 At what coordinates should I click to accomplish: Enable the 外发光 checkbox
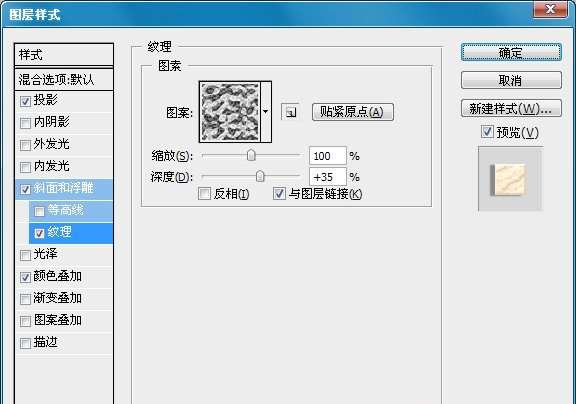click(x=25, y=145)
